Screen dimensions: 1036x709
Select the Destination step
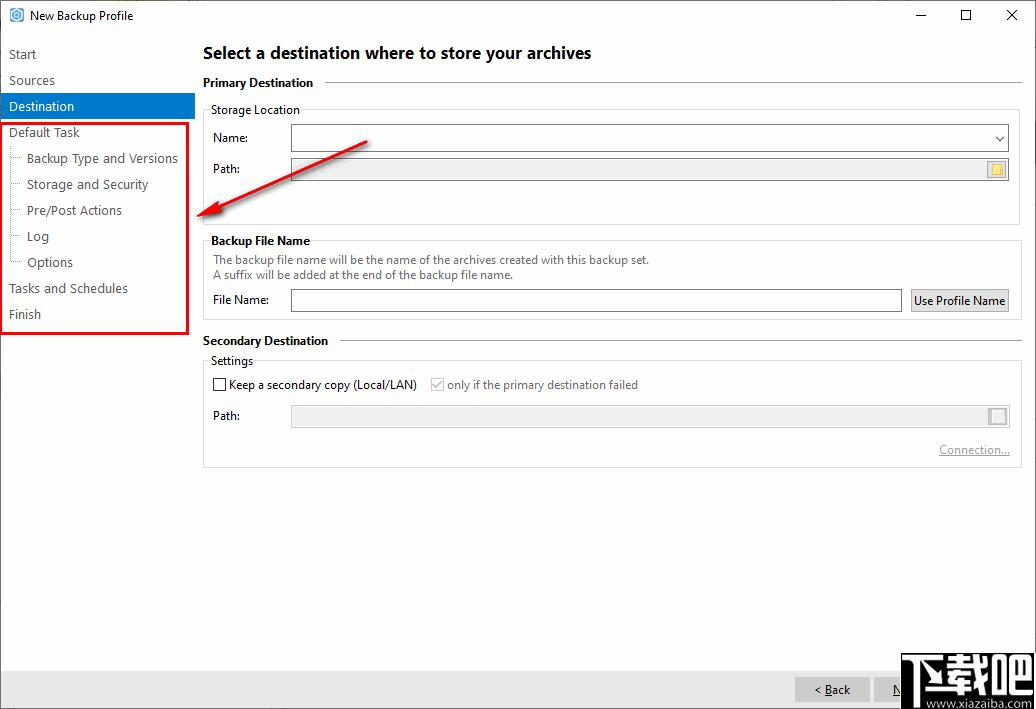[x=98, y=106]
